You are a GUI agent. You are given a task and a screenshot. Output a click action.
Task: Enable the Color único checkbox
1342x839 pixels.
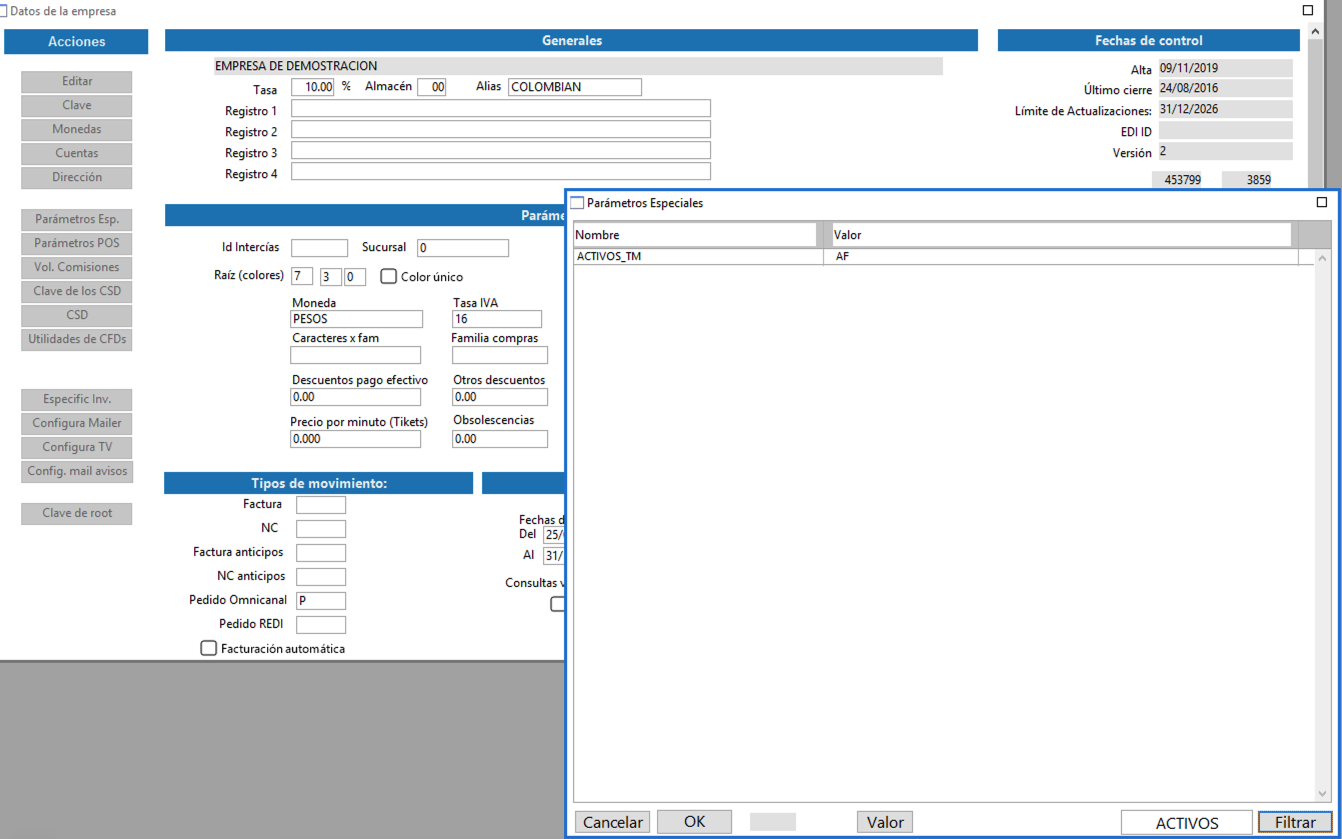pos(389,276)
